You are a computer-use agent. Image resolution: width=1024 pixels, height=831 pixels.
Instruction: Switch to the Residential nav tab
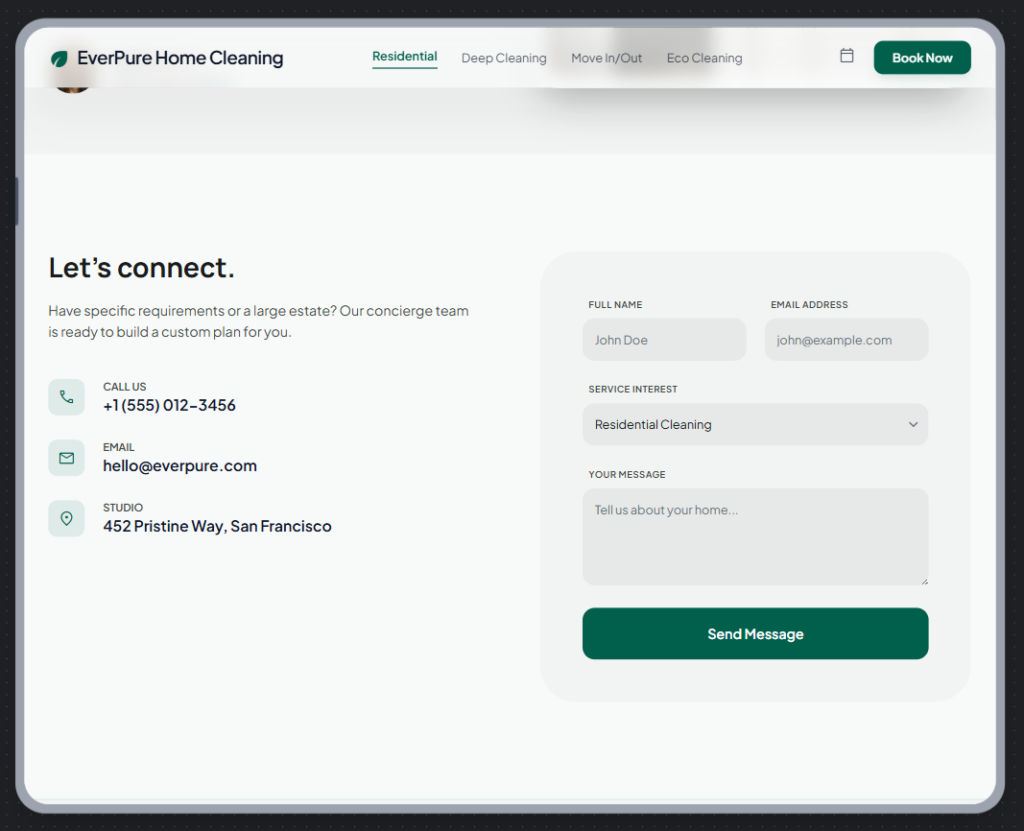[404, 57]
